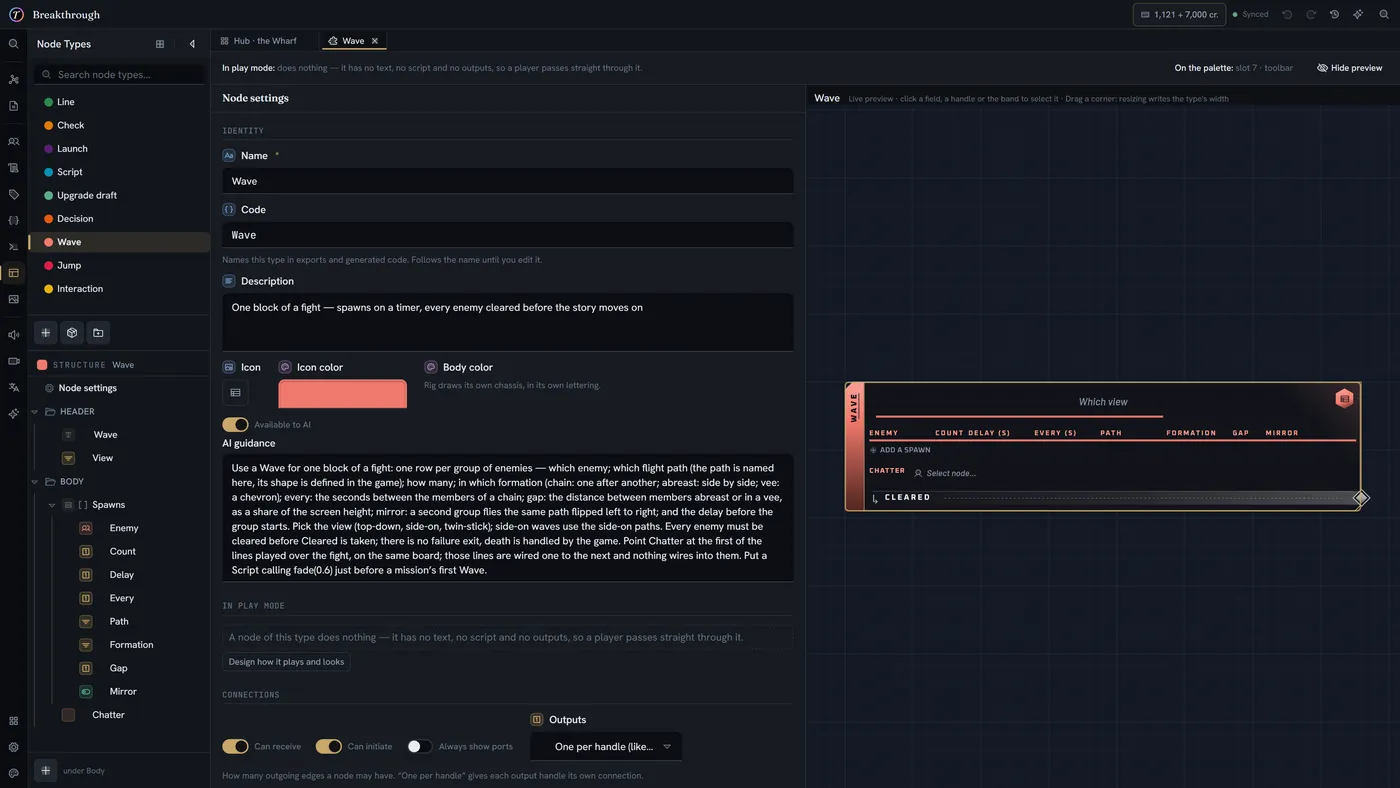Image resolution: width=1400 pixels, height=788 pixels.
Task: Click the Search node types field
Action: 119,75
